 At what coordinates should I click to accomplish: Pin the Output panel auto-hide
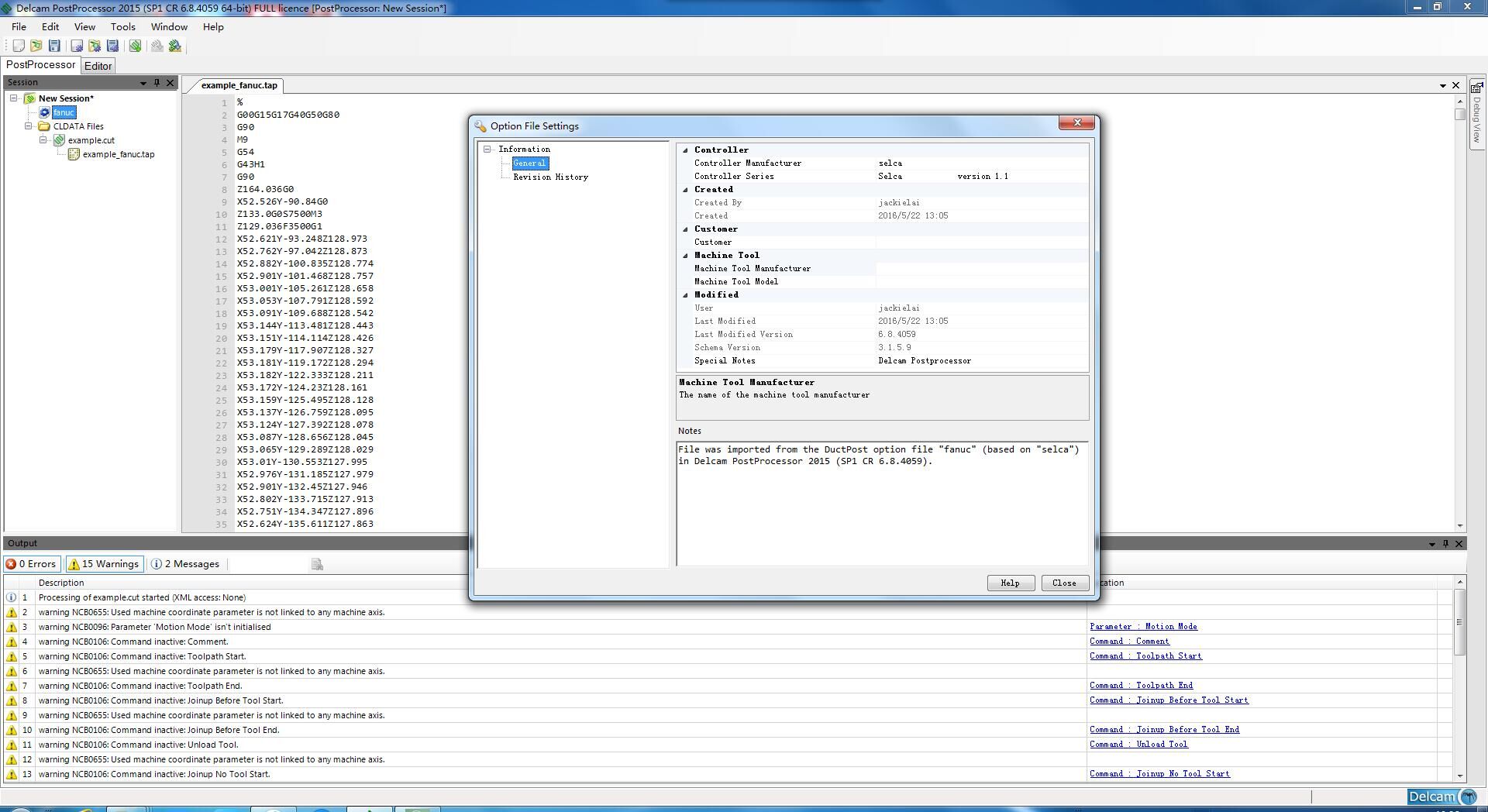(1445, 544)
